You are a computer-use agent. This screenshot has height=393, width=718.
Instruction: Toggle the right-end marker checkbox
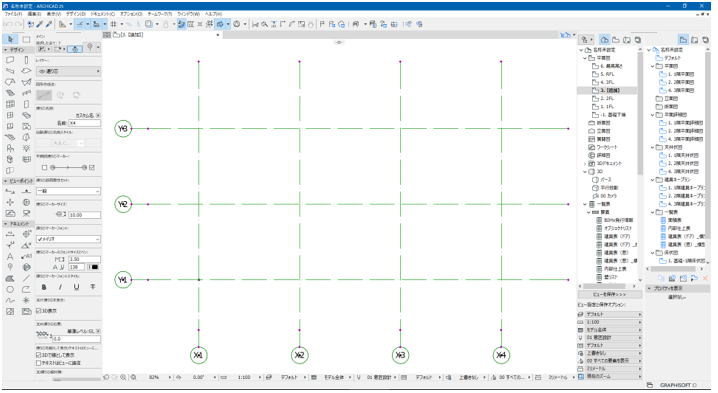[x=92, y=168]
